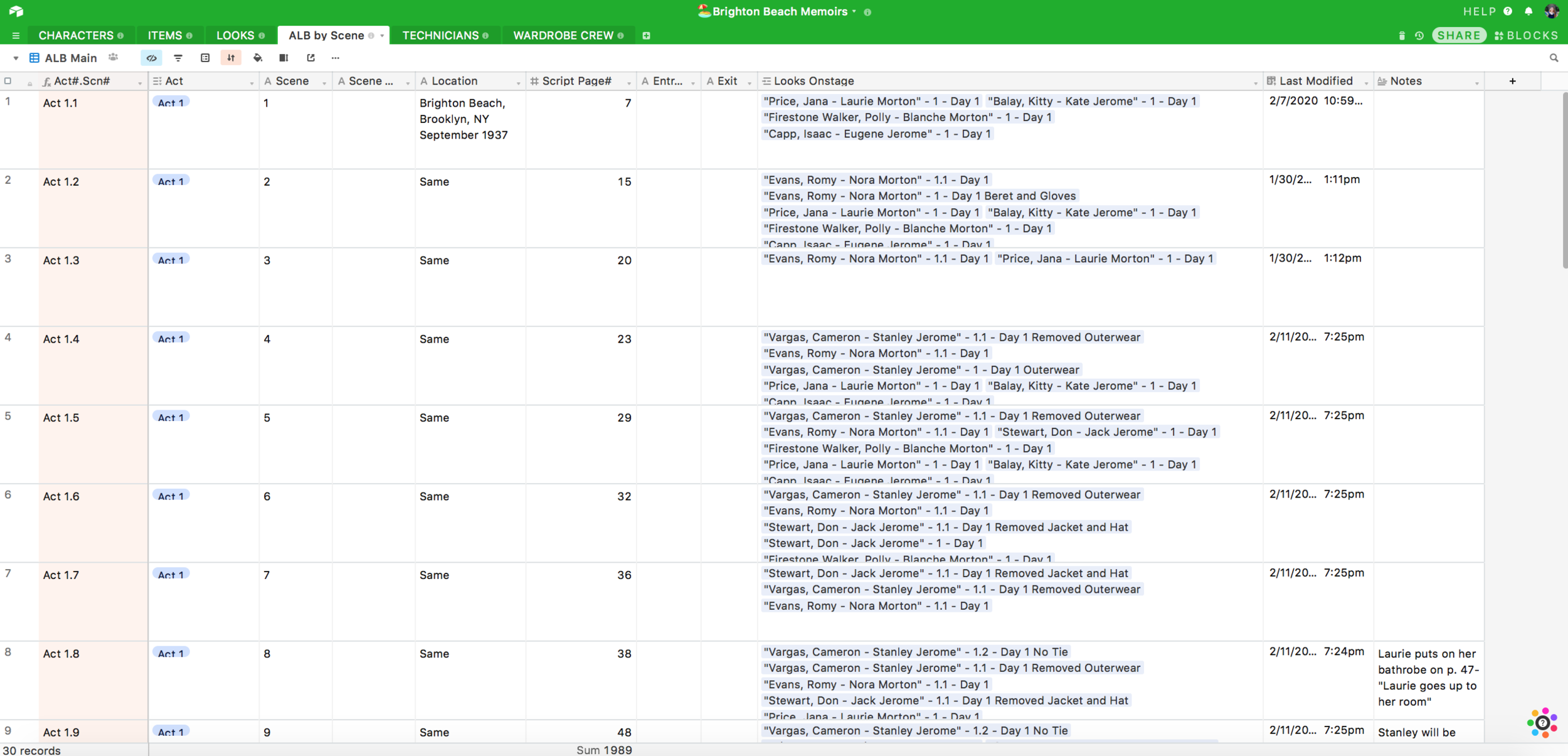Open the group records icon
The image size is (1568, 756).
click(x=205, y=58)
